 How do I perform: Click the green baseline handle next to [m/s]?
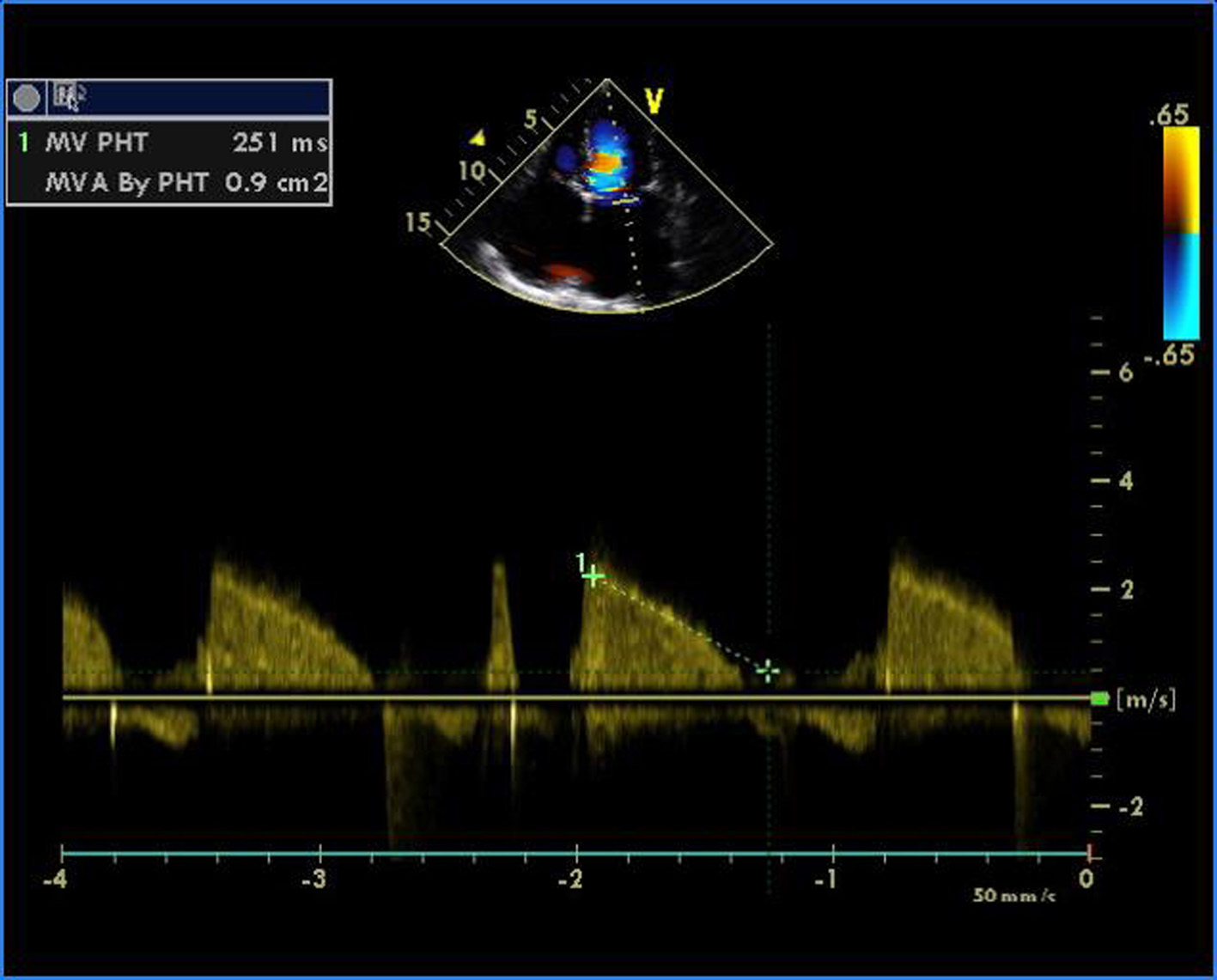[1099, 699]
